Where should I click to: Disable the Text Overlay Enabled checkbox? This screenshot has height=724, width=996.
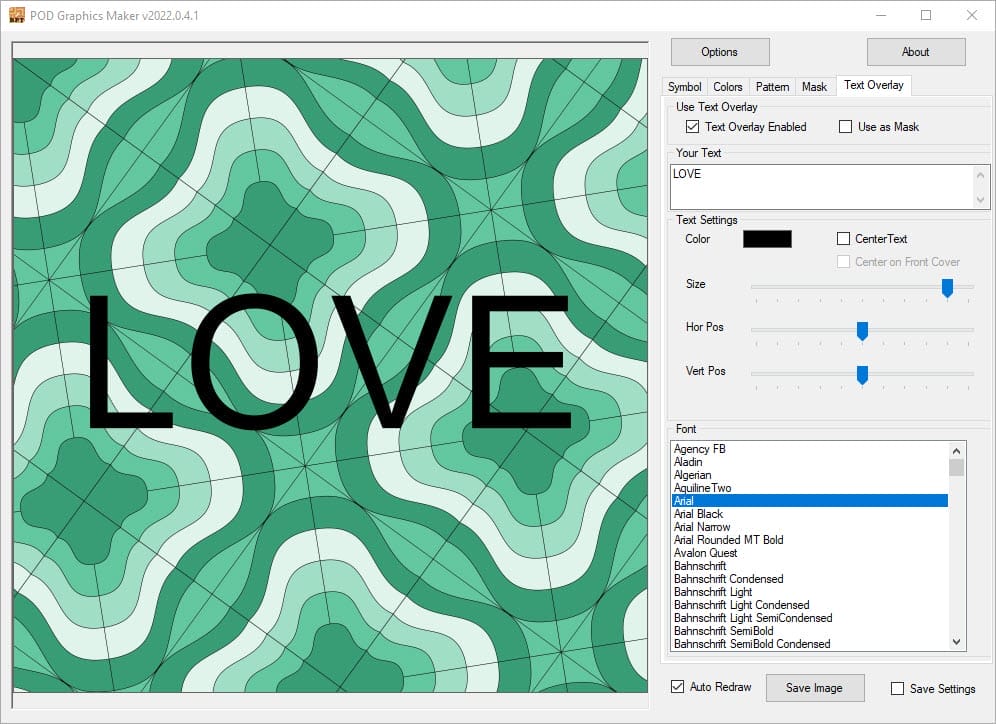point(692,127)
